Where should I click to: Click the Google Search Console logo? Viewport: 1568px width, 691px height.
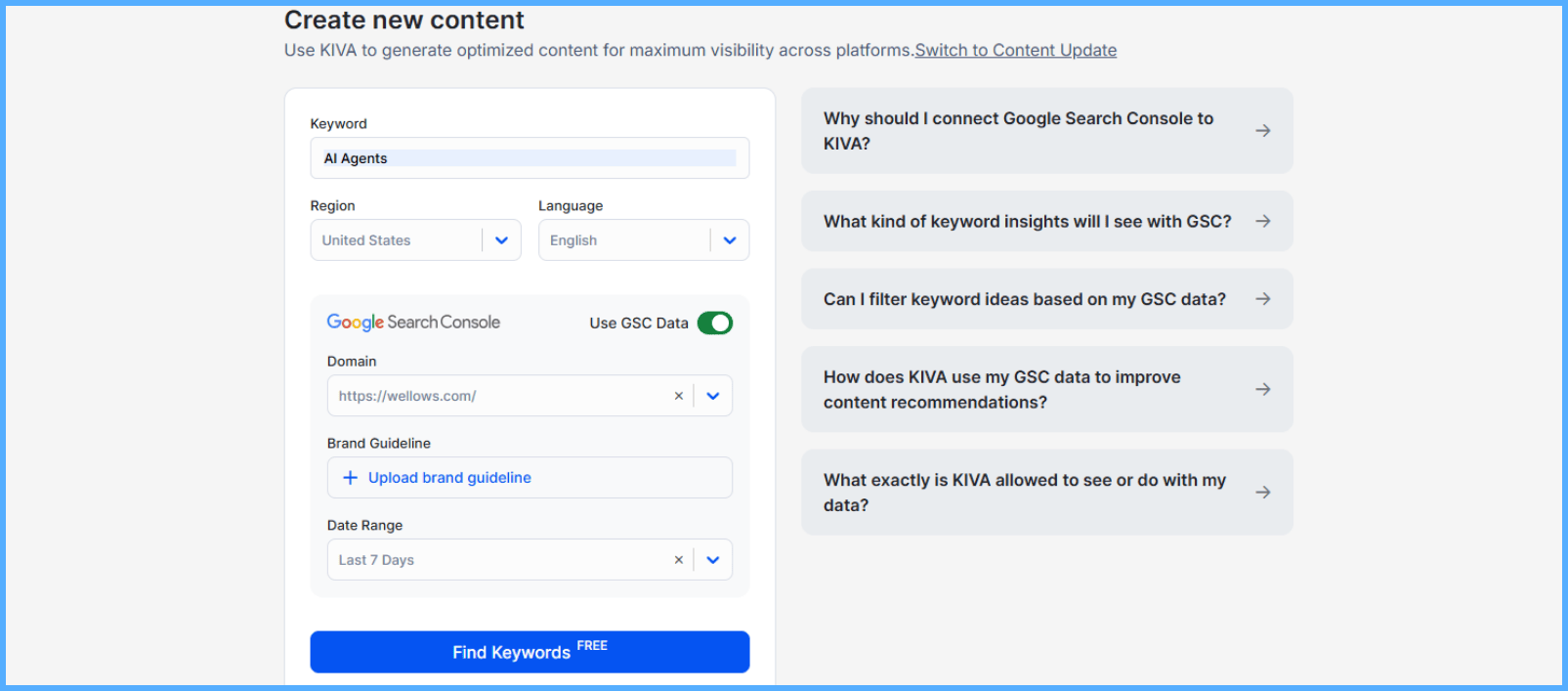point(413,322)
